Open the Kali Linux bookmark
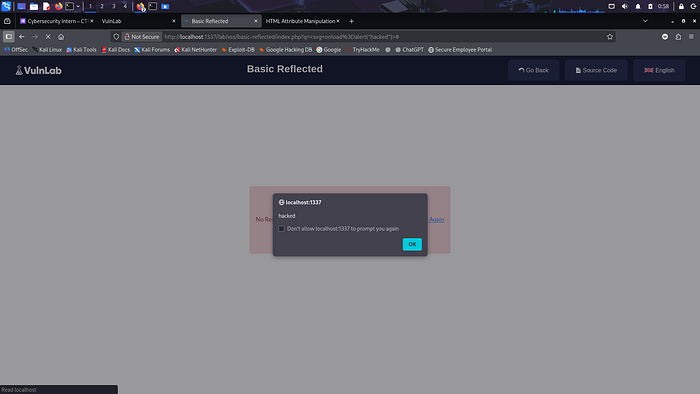 tap(47, 50)
